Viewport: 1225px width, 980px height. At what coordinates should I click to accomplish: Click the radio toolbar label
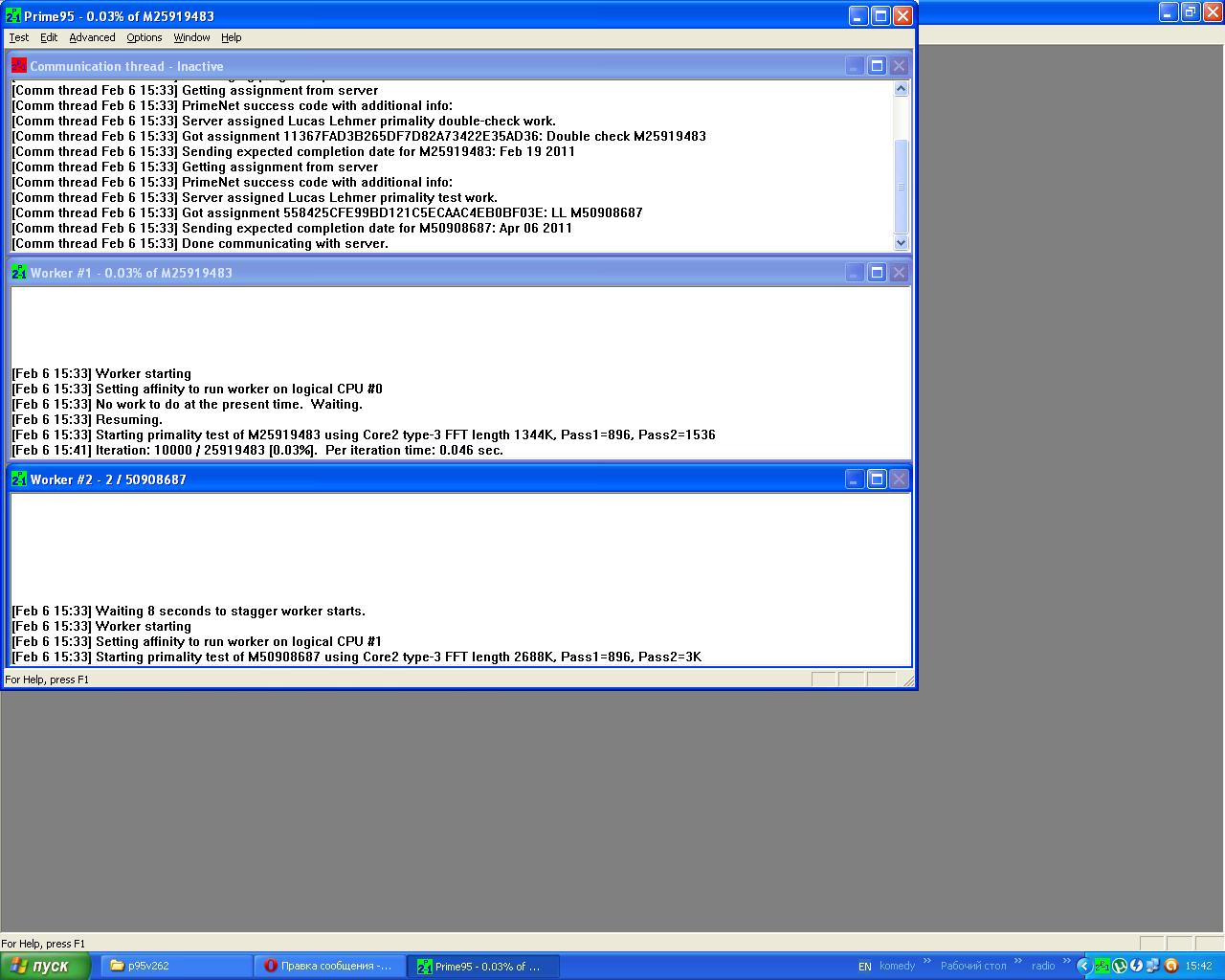[x=1043, y=966]
